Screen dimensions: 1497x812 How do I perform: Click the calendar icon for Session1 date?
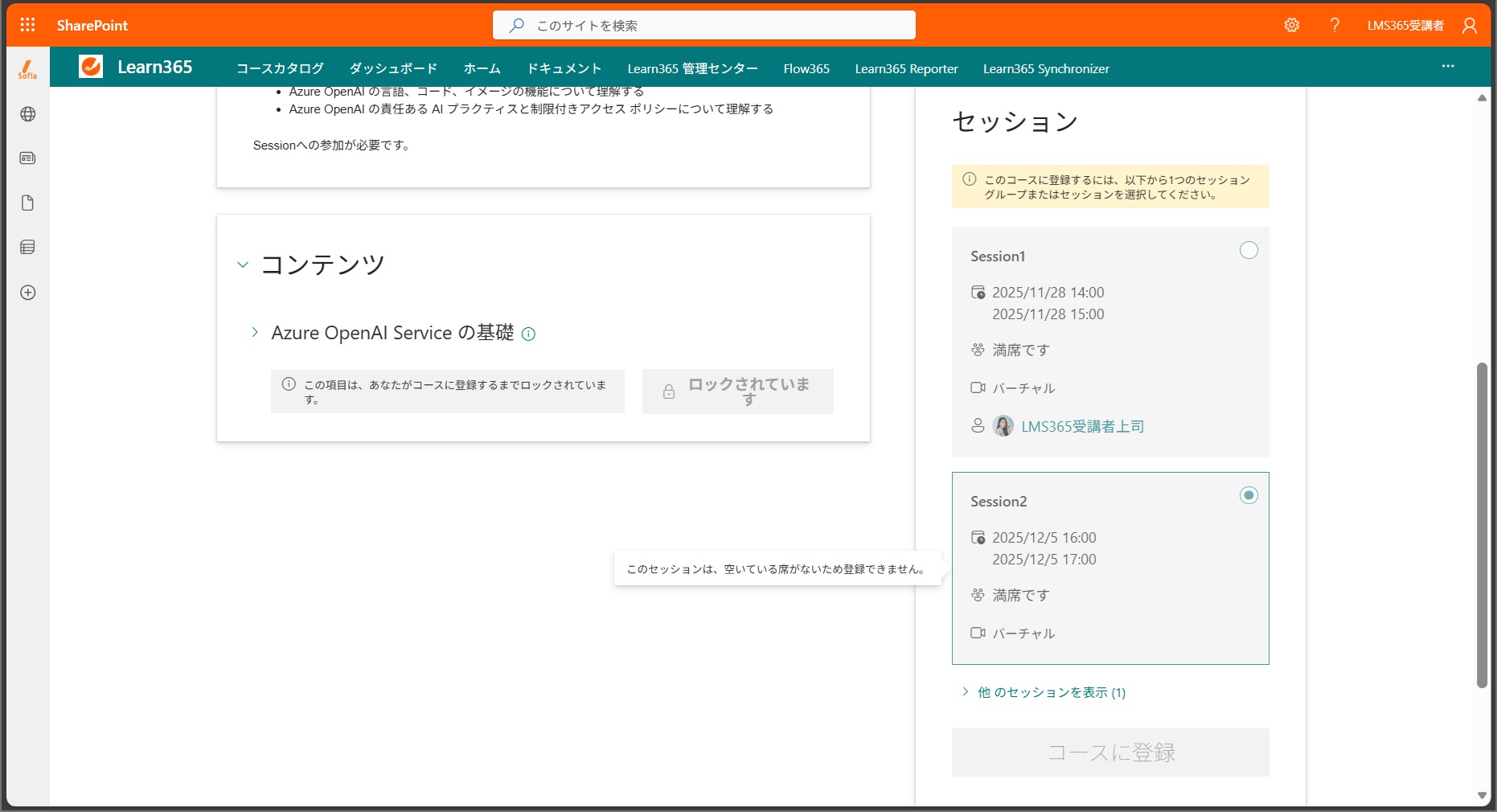pos(978,292)
